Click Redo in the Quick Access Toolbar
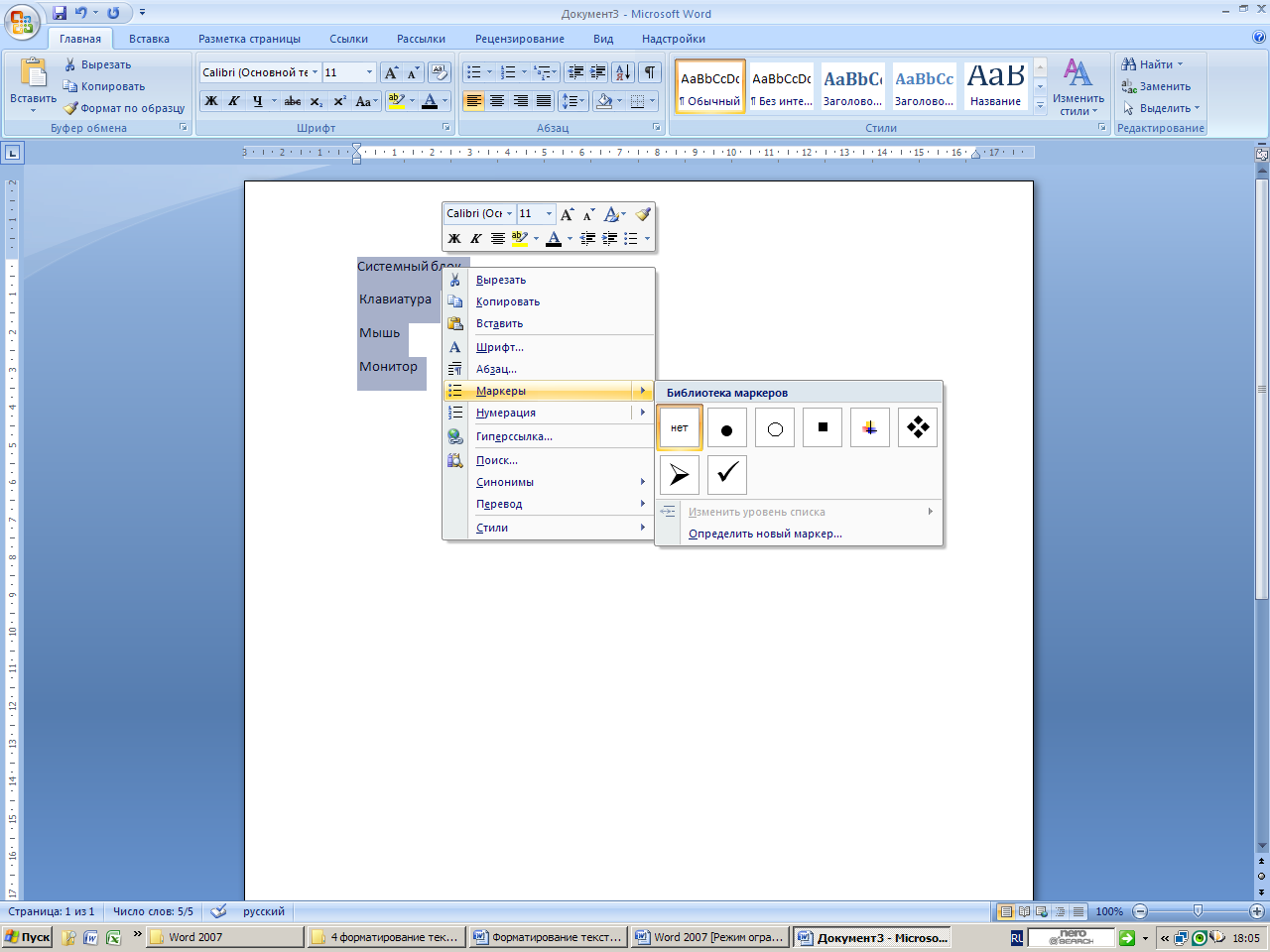Image resolution: width=1270 pixels, height=952 pixels. [113, 13]
